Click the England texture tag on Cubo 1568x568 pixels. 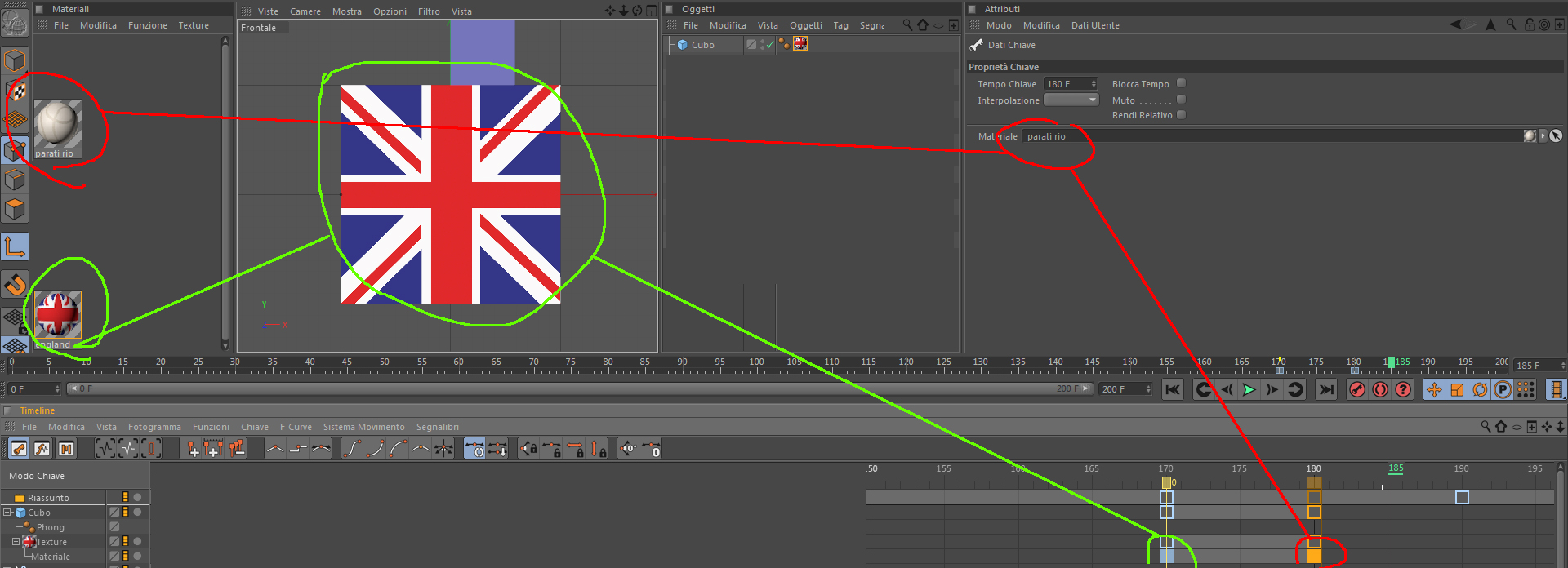800,44
